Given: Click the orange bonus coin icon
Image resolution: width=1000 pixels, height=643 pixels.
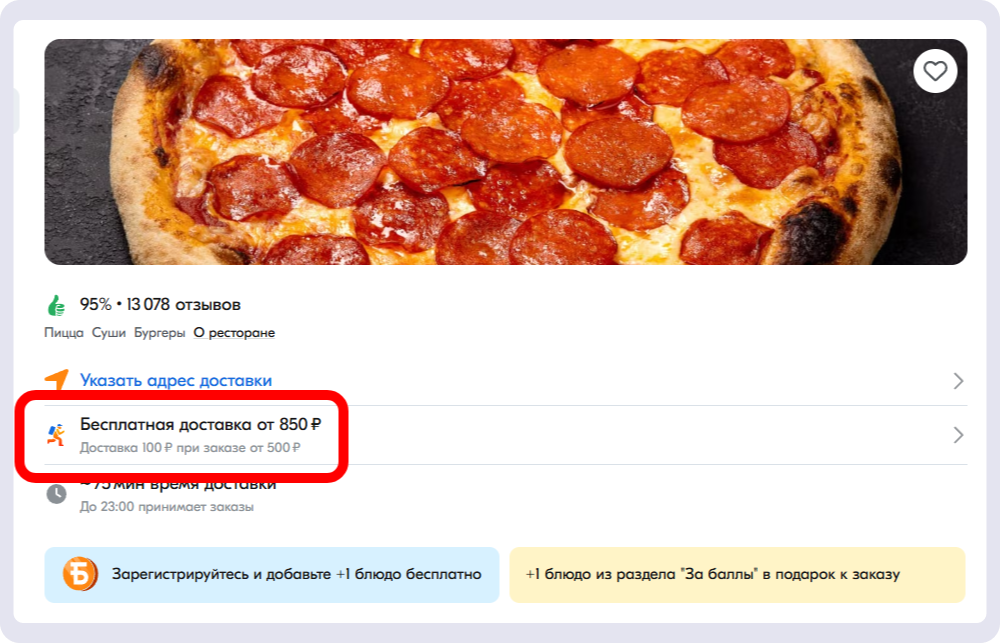Looking at the screenshot, I should pos(80,574).
